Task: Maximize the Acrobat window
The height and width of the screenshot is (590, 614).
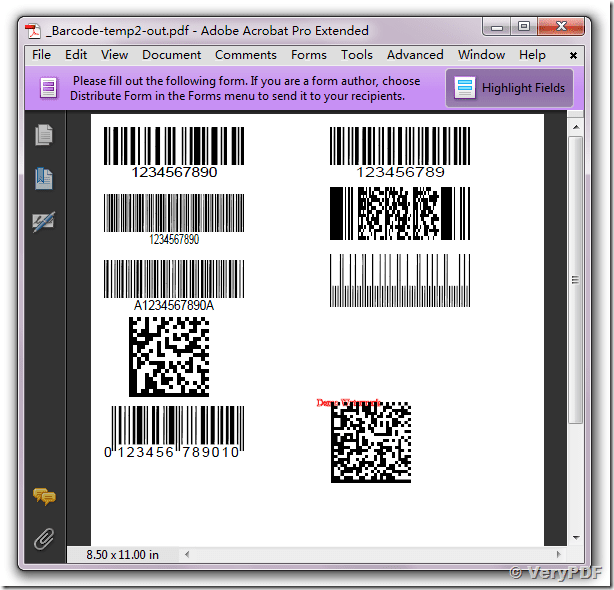Action: (x=524, y=27)
